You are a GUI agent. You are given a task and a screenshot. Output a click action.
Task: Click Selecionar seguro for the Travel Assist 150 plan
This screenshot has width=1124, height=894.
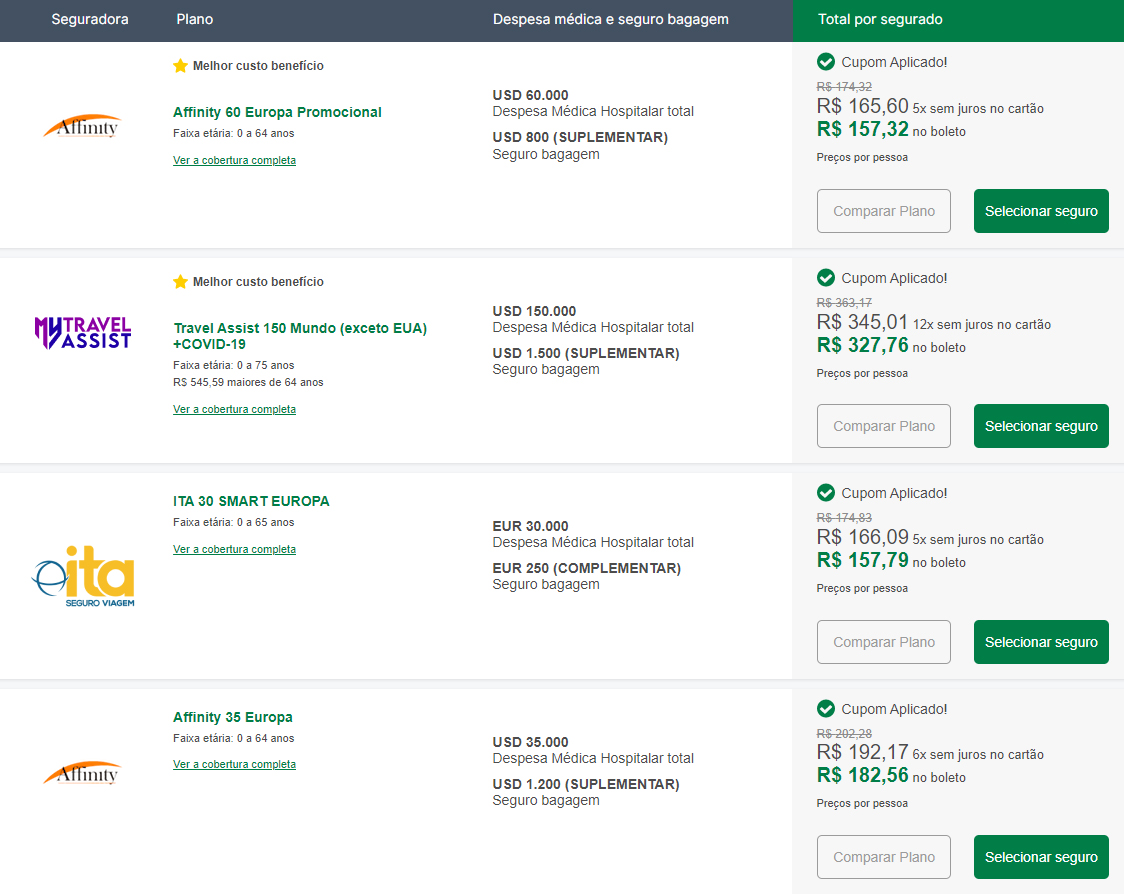pos(1041,426)
